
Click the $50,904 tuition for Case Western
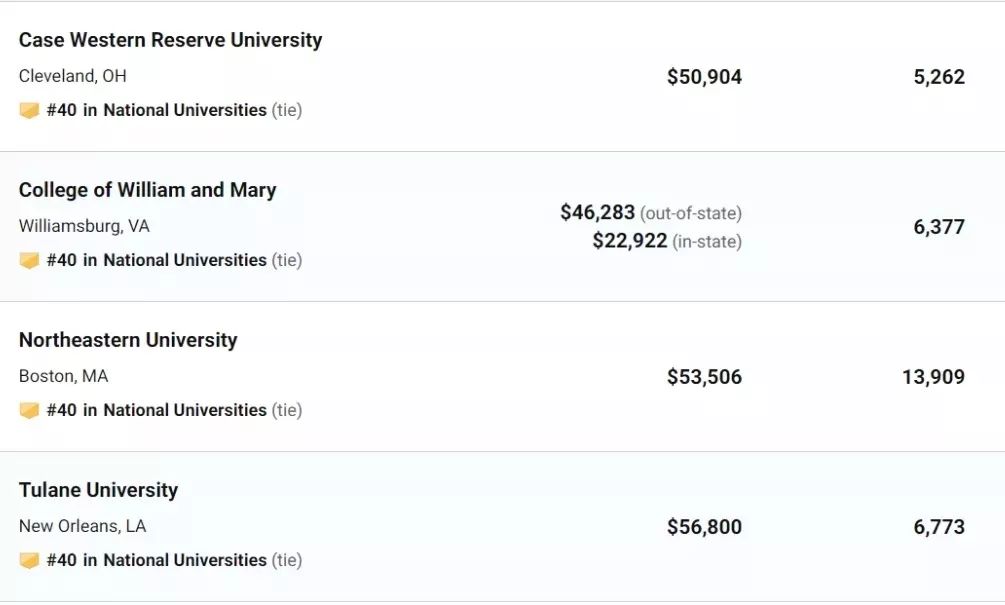click(704, 77)
